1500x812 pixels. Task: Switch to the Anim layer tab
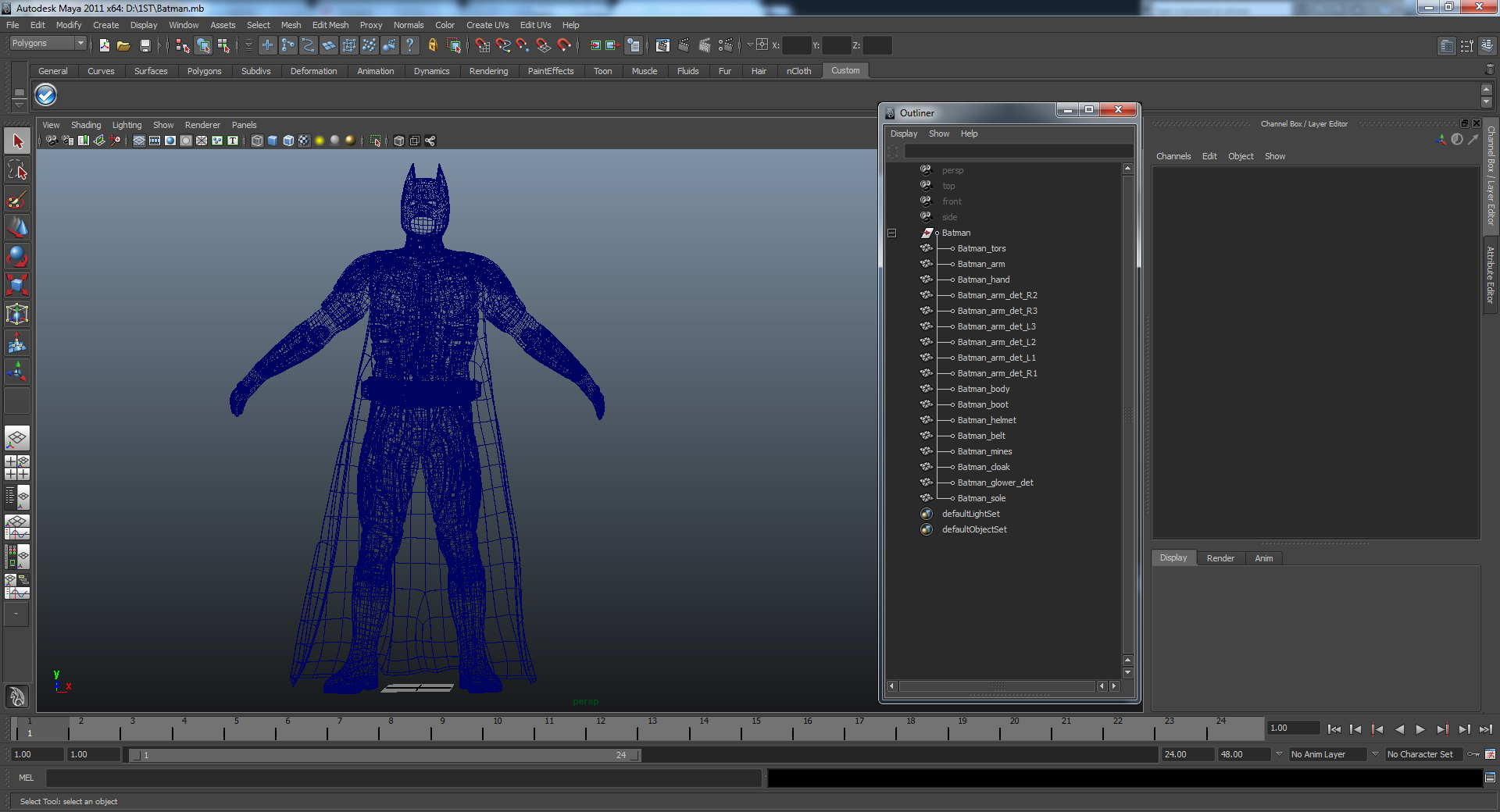[x=1264, y=558]
